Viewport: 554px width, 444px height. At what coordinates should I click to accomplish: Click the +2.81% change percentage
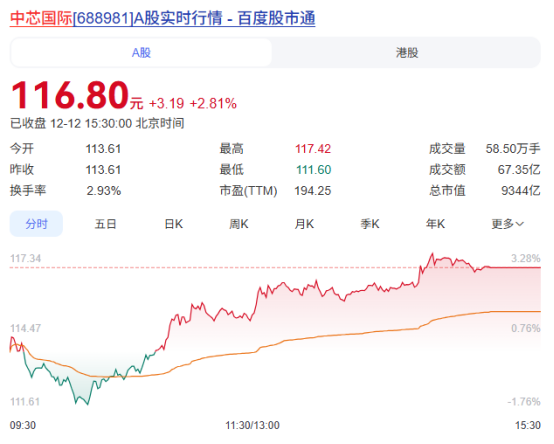(x=213, y=104)
